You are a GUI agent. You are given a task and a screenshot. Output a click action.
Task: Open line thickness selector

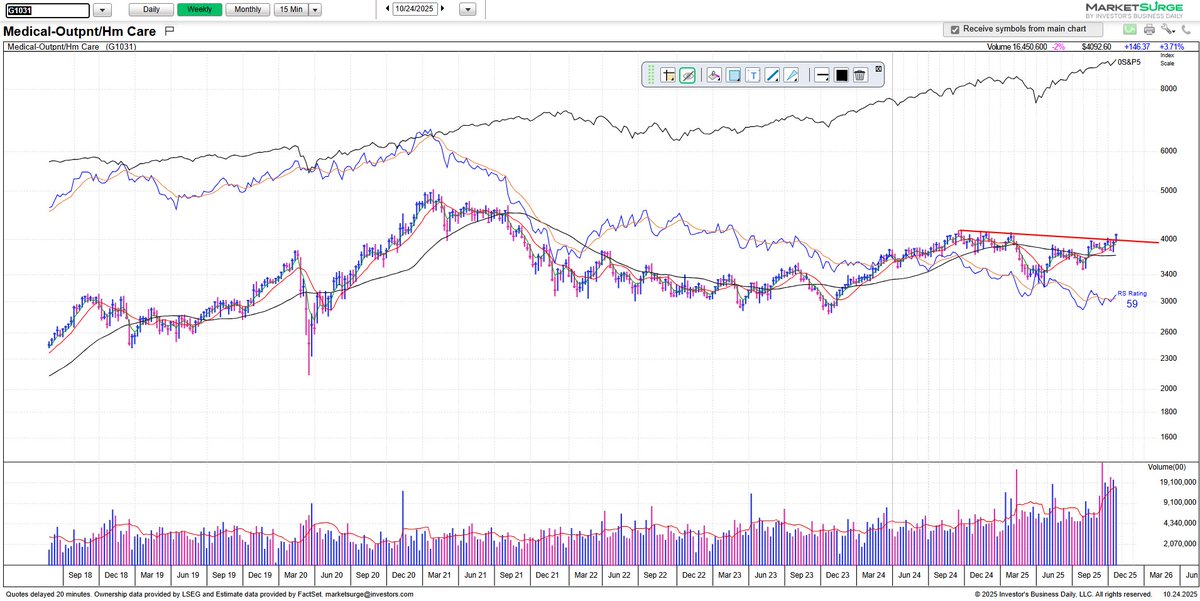coord(822,75)
